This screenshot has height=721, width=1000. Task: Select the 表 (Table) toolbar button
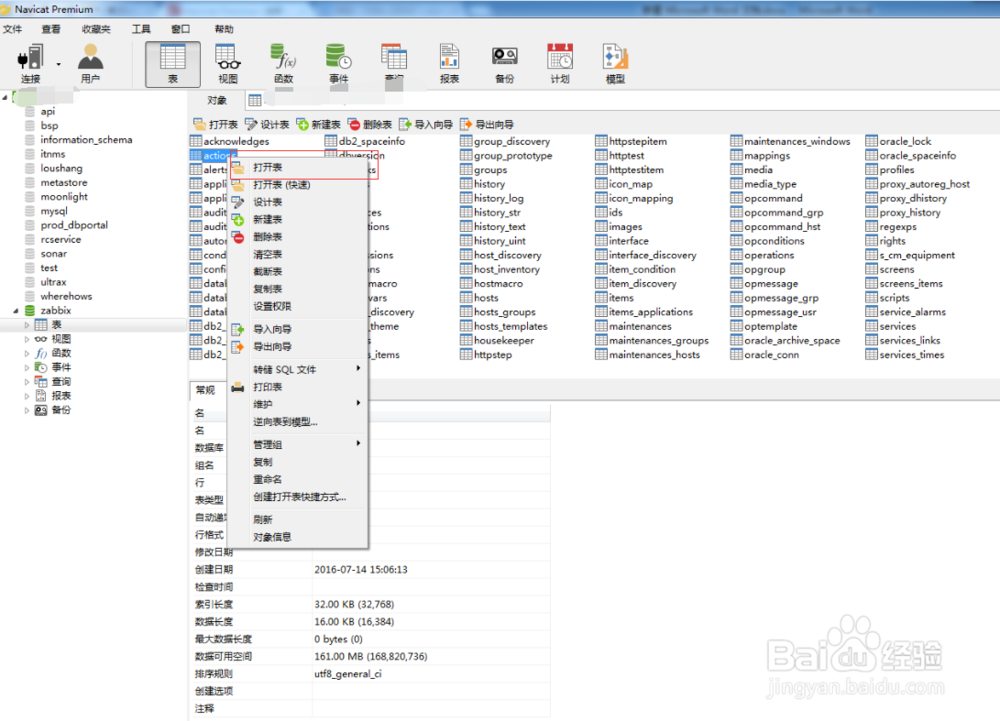tap(173, 64)
